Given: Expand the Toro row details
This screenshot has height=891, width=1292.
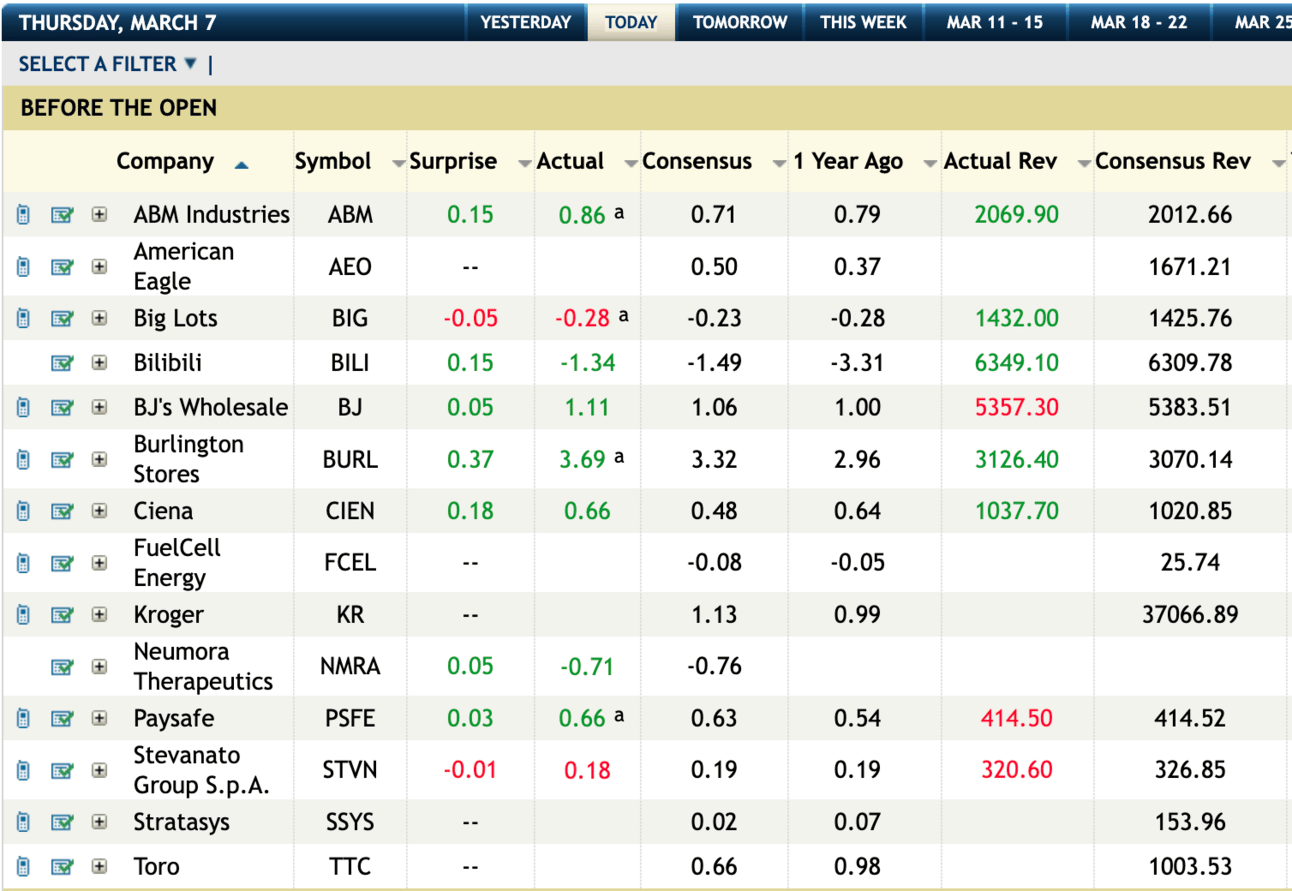Looking at the screenshot, I should pyautogui.click(x=99, y=866).
